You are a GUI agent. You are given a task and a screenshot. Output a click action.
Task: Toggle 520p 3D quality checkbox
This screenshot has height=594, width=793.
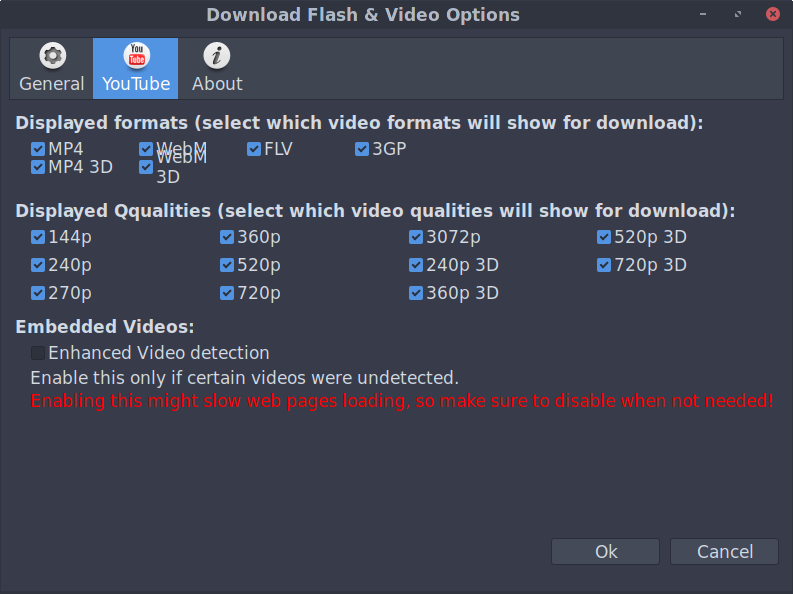[x=604, y=237]
